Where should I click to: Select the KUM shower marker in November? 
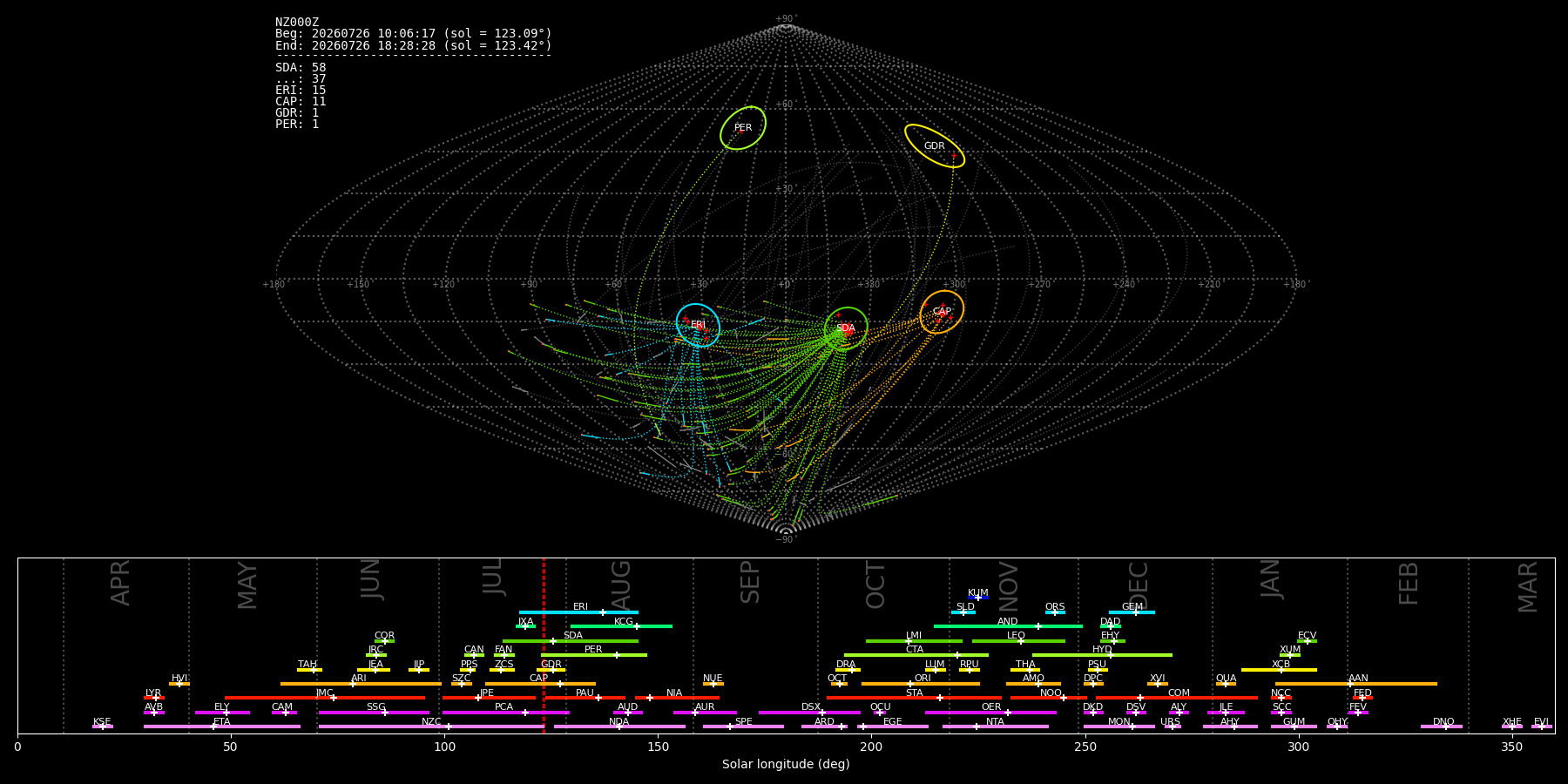click(978, 598)
